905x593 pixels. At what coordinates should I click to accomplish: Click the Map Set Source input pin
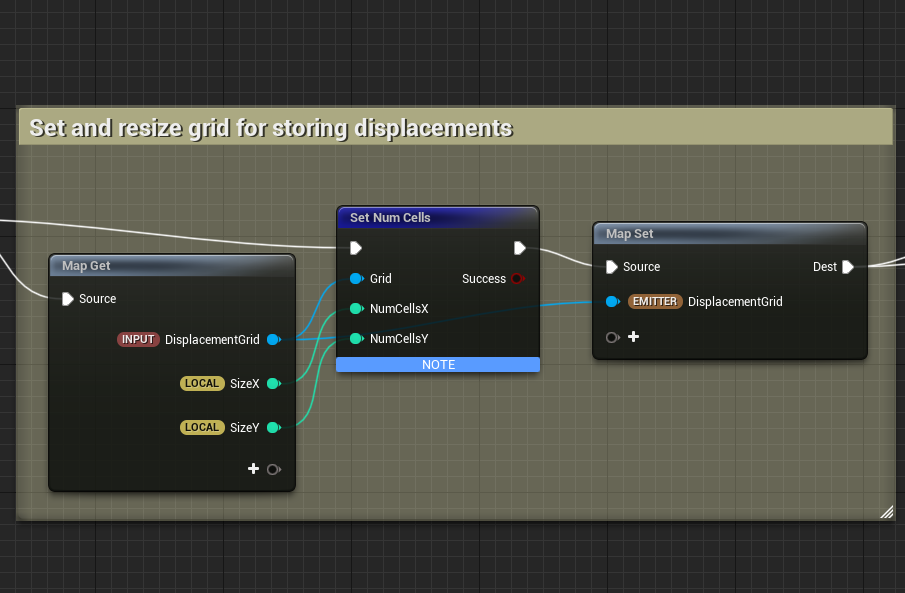coord(612,267)
